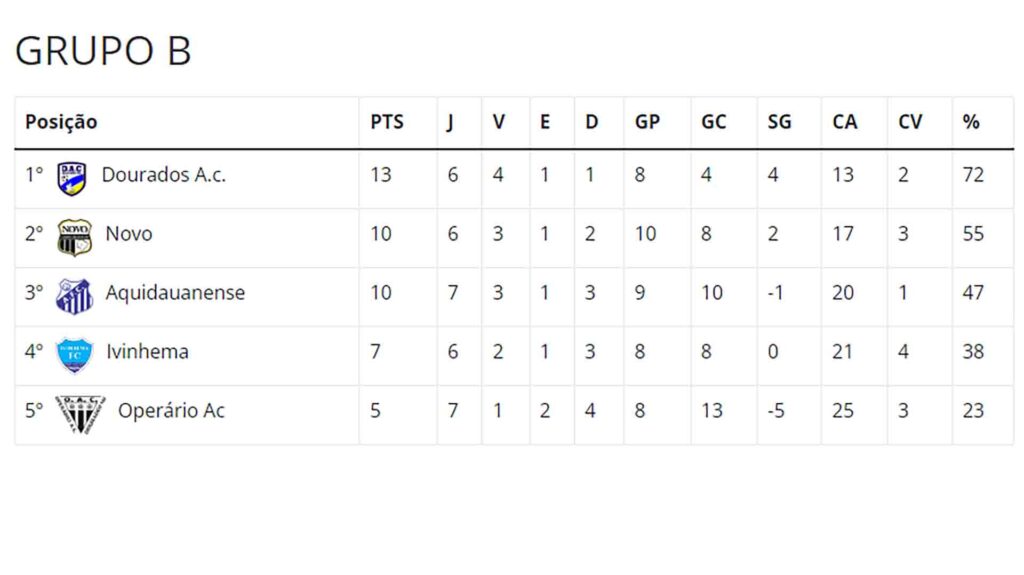Click Dourados A.c. points value 13
This screenshot has width=1024, height=575.
[x=381, y=175]
